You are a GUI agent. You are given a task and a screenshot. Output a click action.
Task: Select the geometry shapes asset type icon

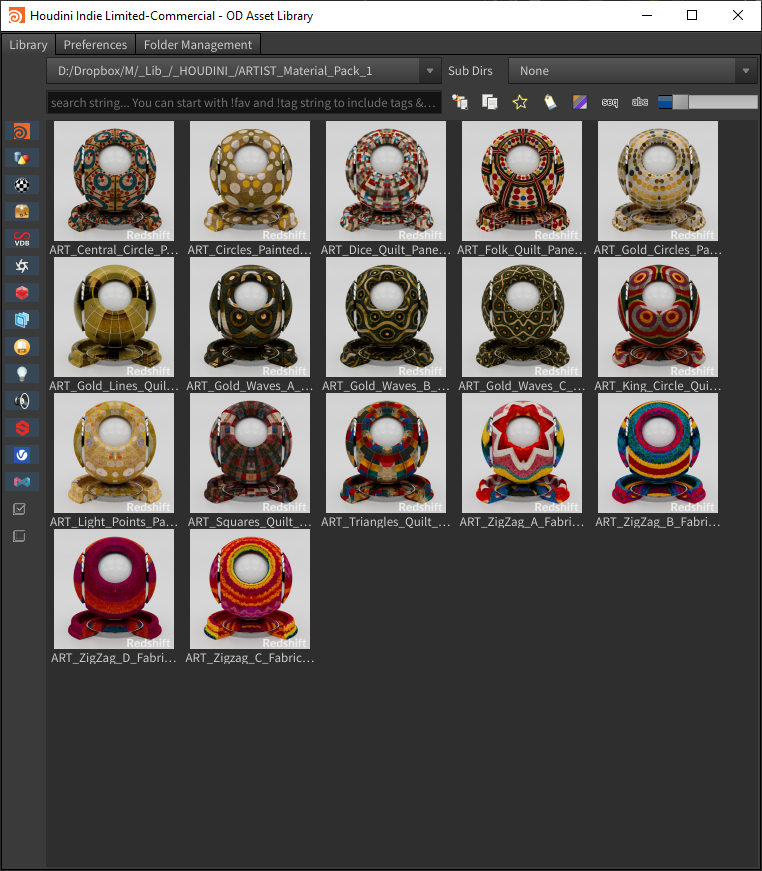coord(22,158)
